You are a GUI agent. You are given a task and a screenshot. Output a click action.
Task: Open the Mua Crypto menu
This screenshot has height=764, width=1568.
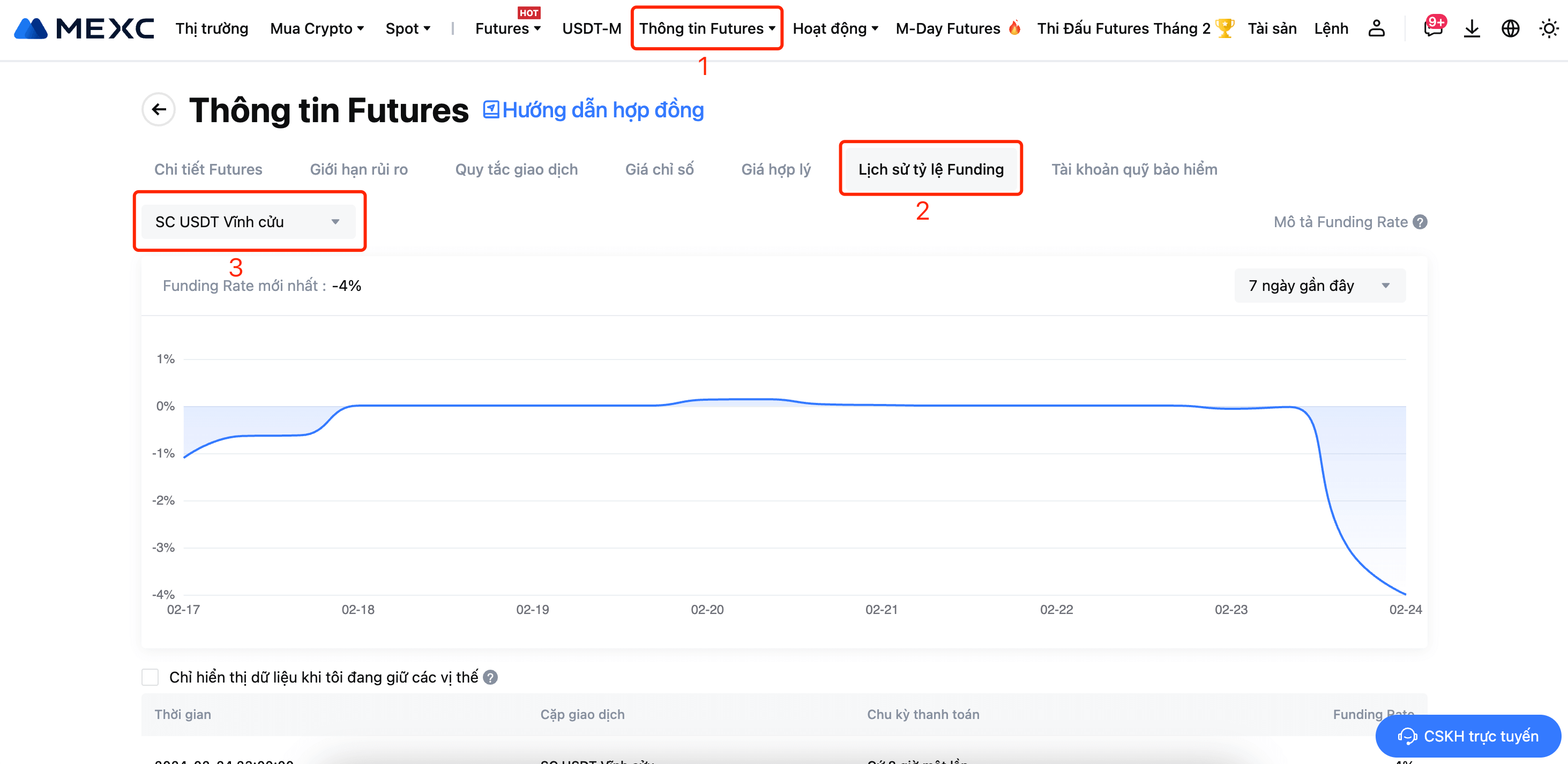(x=317, y=28)
